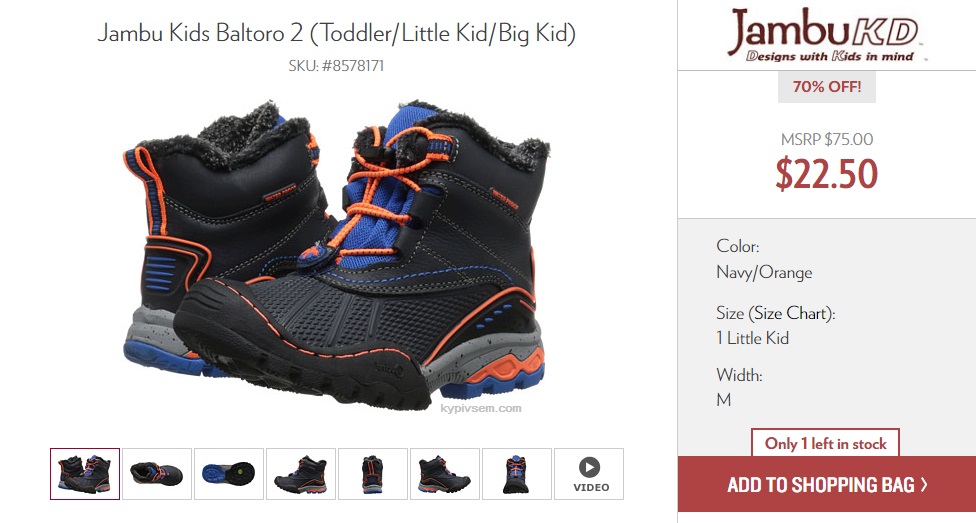976x523 pixels.
Task: Select the 1 Little Kid size value
Action: coord(753,338)
